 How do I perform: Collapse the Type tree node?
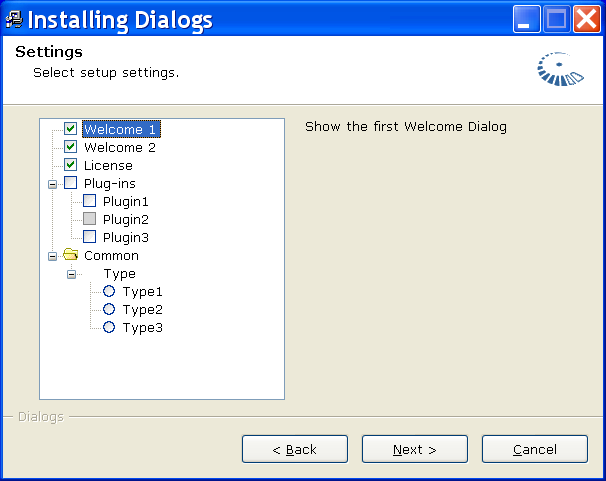pos(71,274)
